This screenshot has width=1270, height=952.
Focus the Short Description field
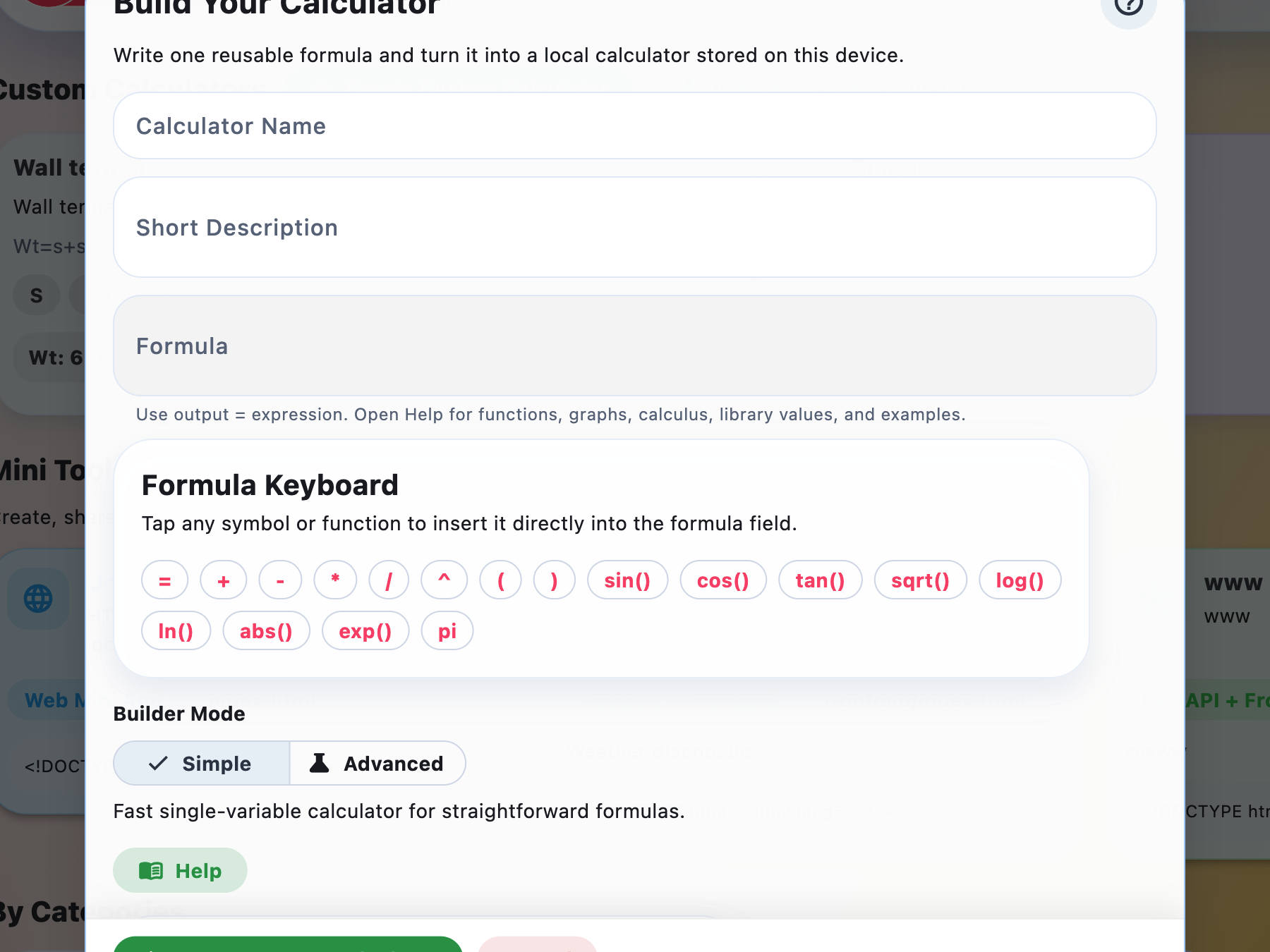tap(634, 227)
